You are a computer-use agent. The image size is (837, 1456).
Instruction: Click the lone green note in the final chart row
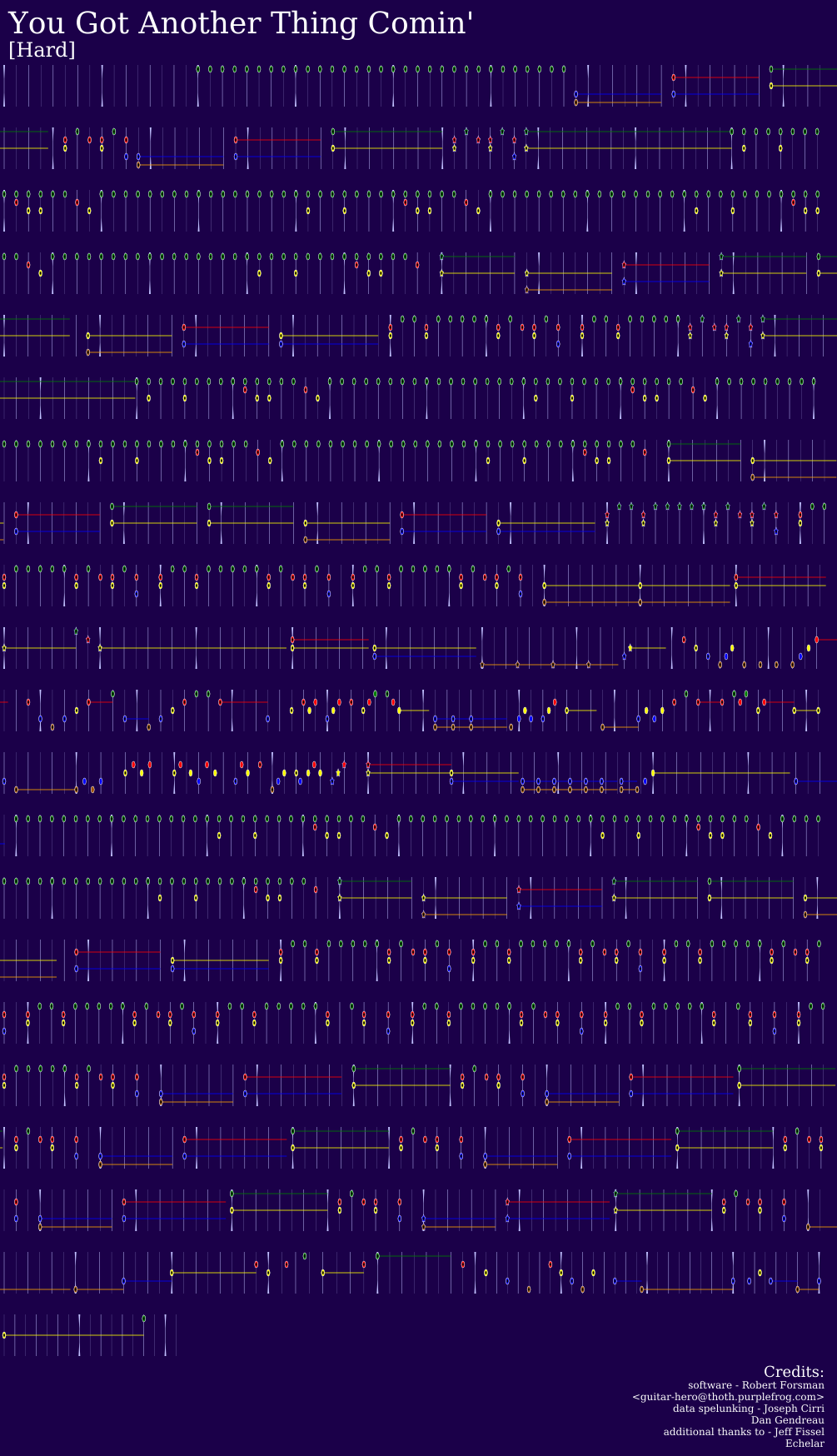[x=144, y=1319]
